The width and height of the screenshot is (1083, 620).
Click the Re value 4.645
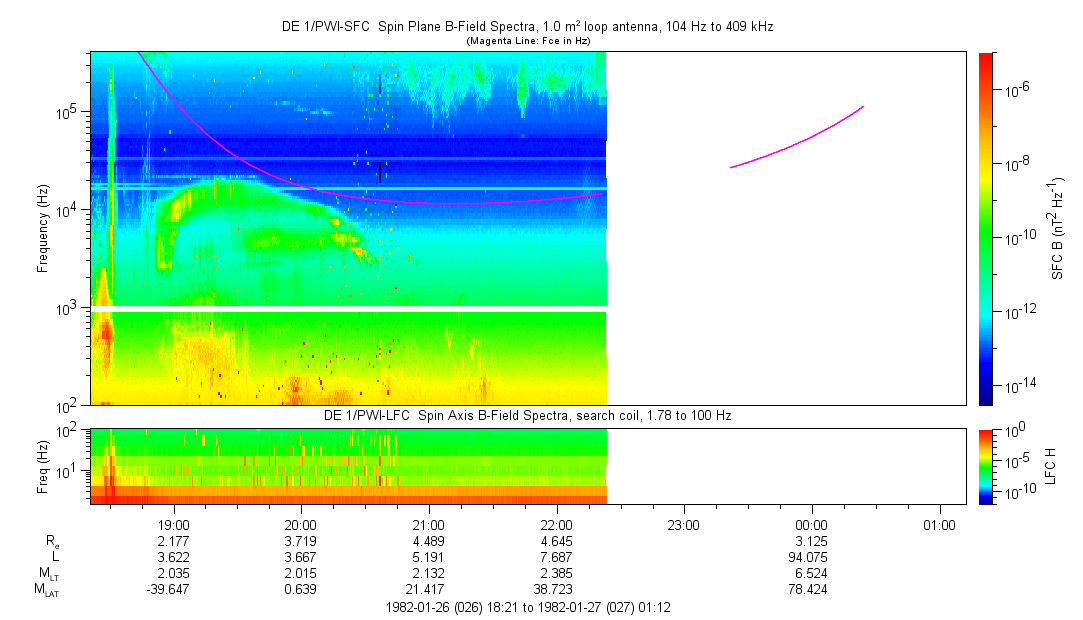coord(557,541)
